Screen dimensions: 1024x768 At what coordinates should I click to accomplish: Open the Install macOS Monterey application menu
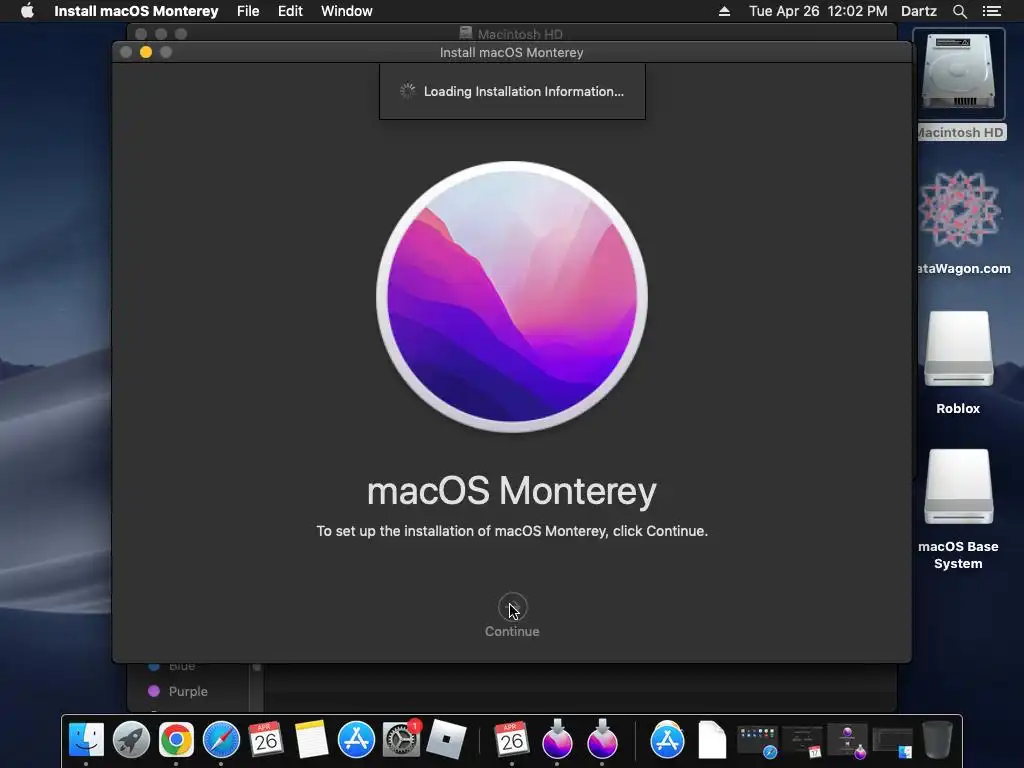136,11
